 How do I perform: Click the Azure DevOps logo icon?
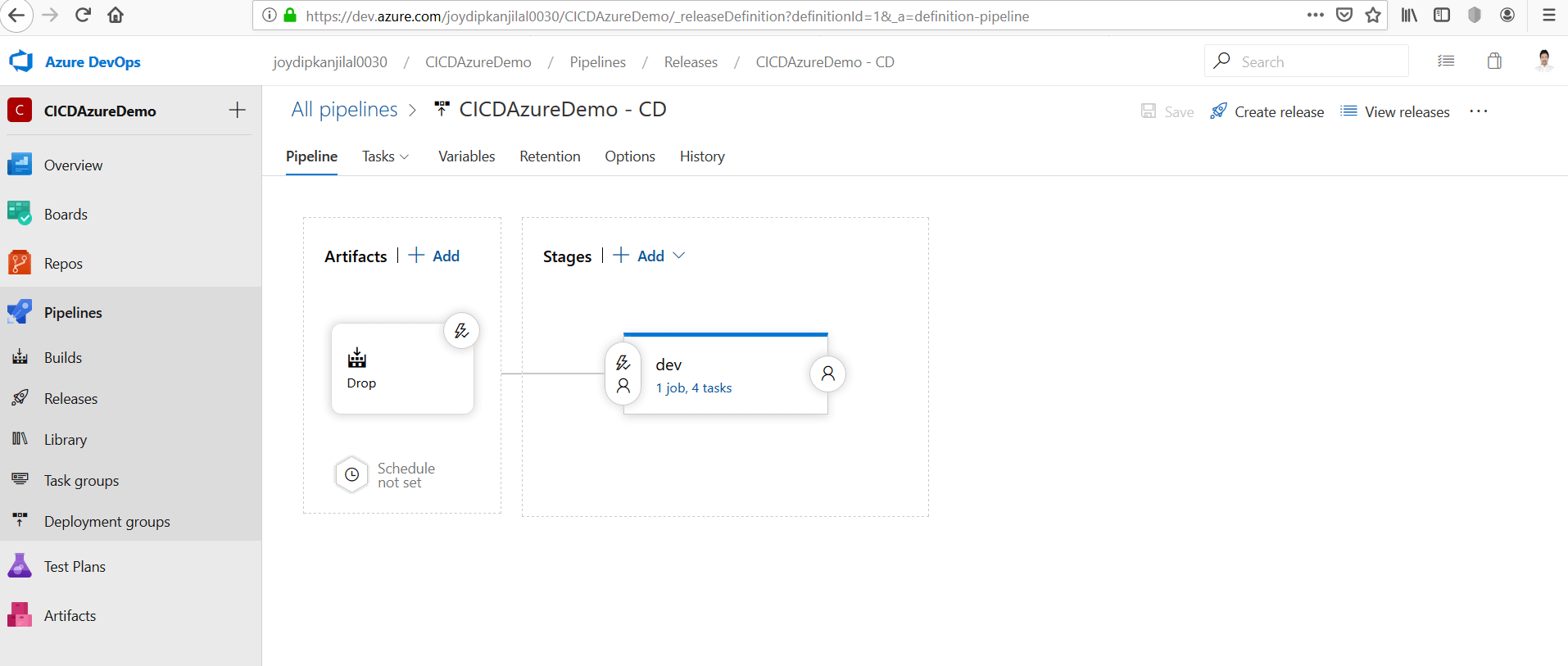click(20, 61)
